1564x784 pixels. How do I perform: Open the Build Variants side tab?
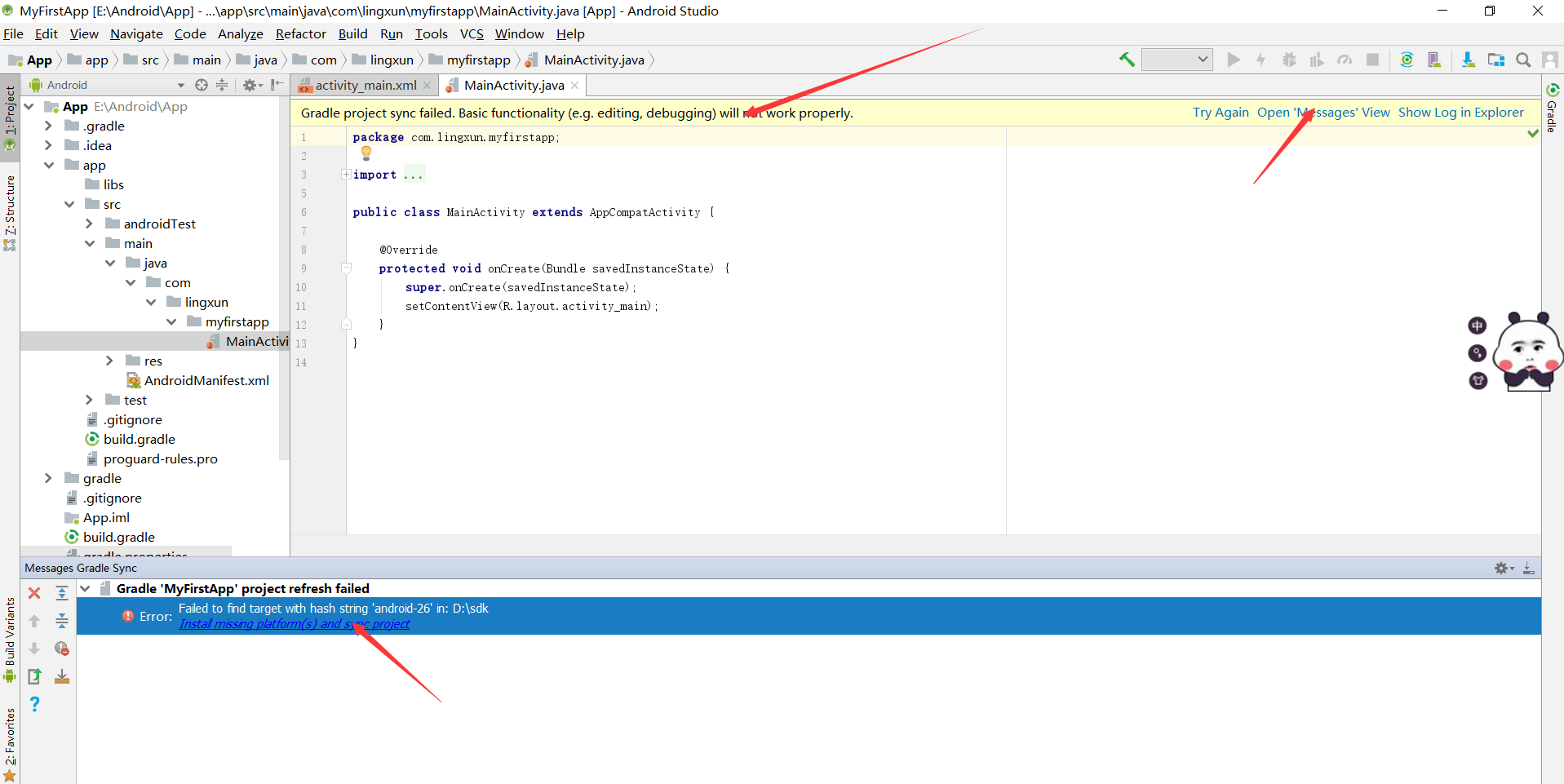tap(10, 640)
